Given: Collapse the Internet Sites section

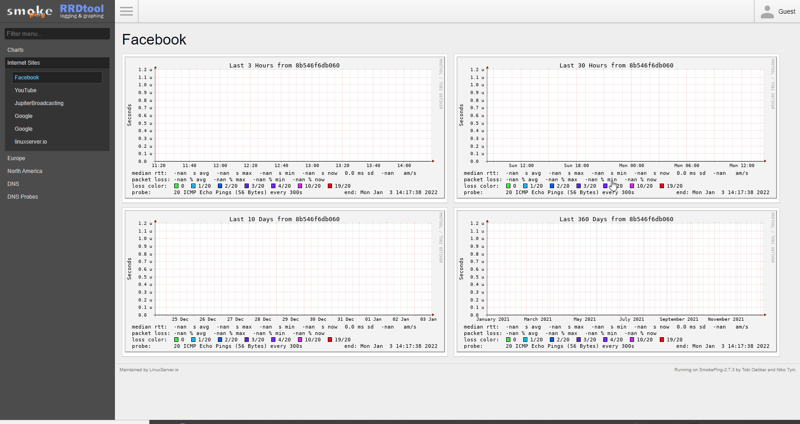Looking at the screenshot, I should point(24,63).
